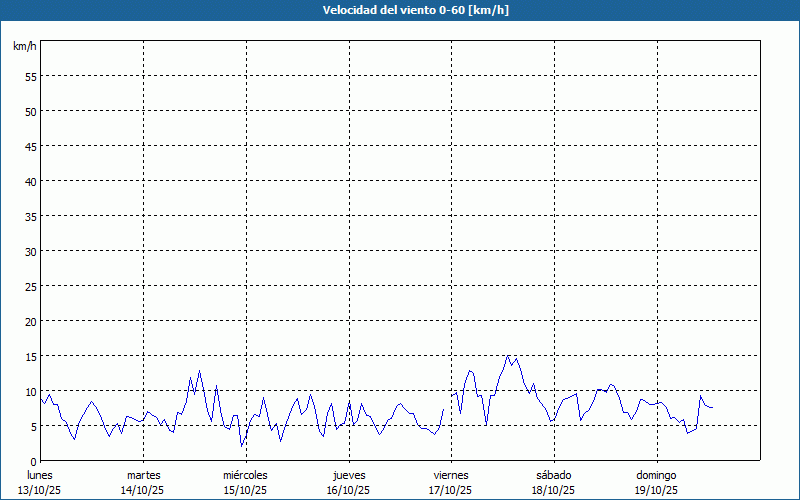Click the chart title 'Velocidad del viento 0-60'
The height and width of the screenshot is (500, 800).
400,10
